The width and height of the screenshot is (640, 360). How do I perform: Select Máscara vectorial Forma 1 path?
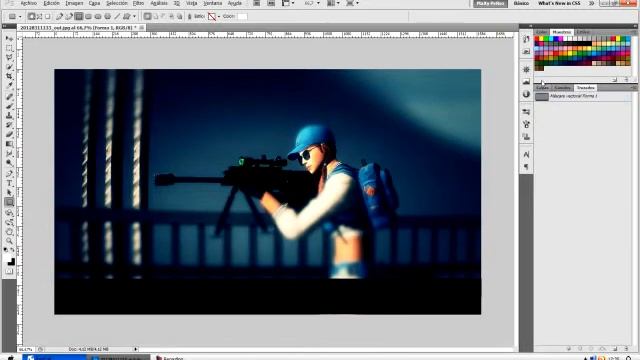point(583,96)
